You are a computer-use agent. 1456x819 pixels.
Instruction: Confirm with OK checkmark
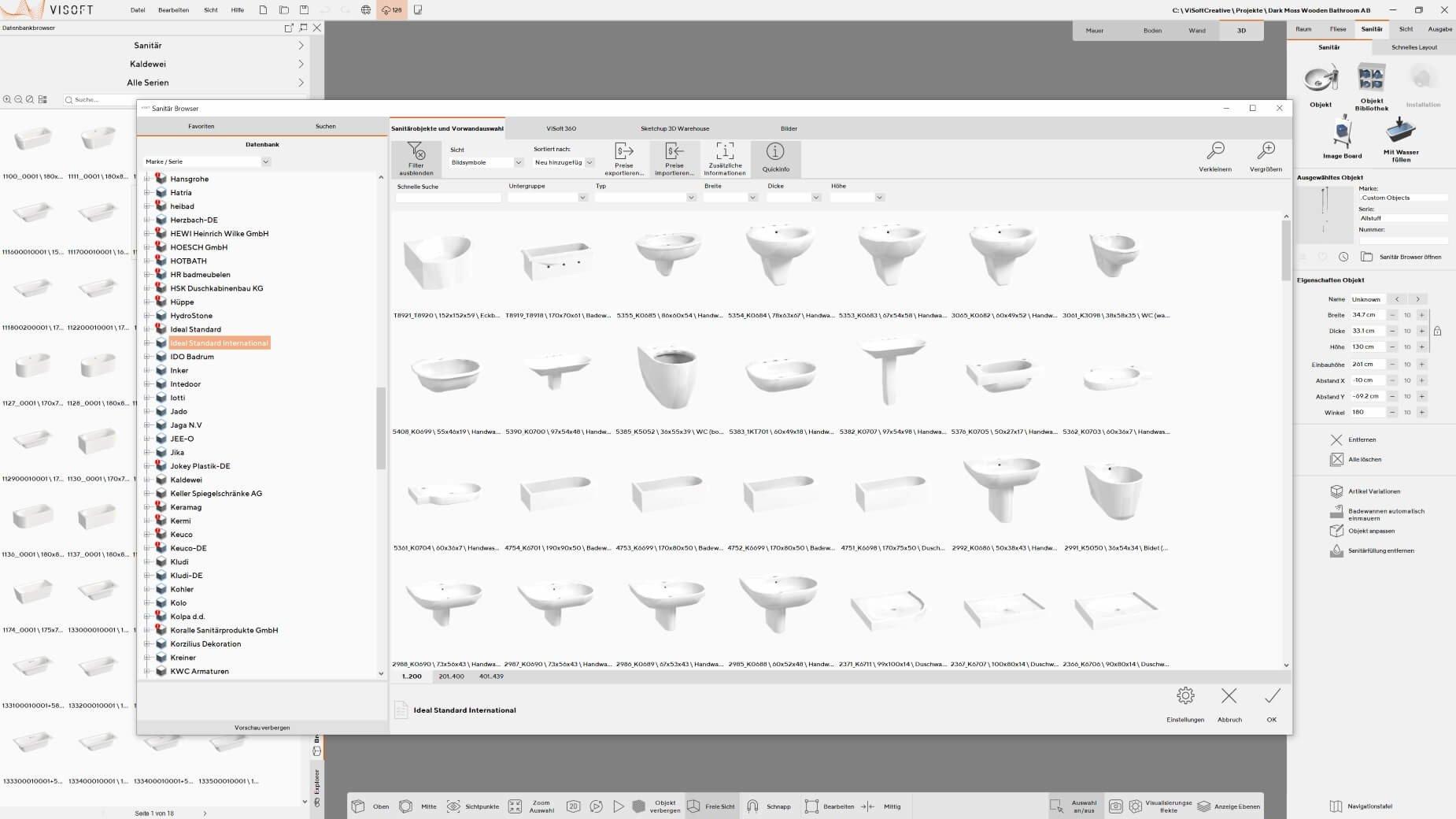coord(1273,695)
